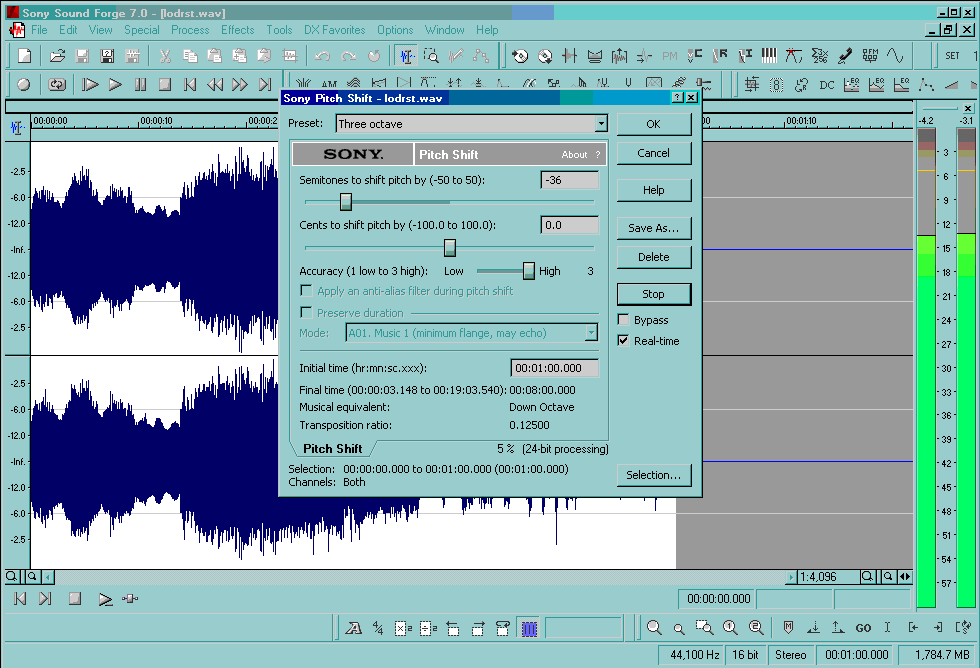Viewport: 980px width, 668px height.
Task: Check the Preserve duration checkbox
Action: (x=306, y=312)
